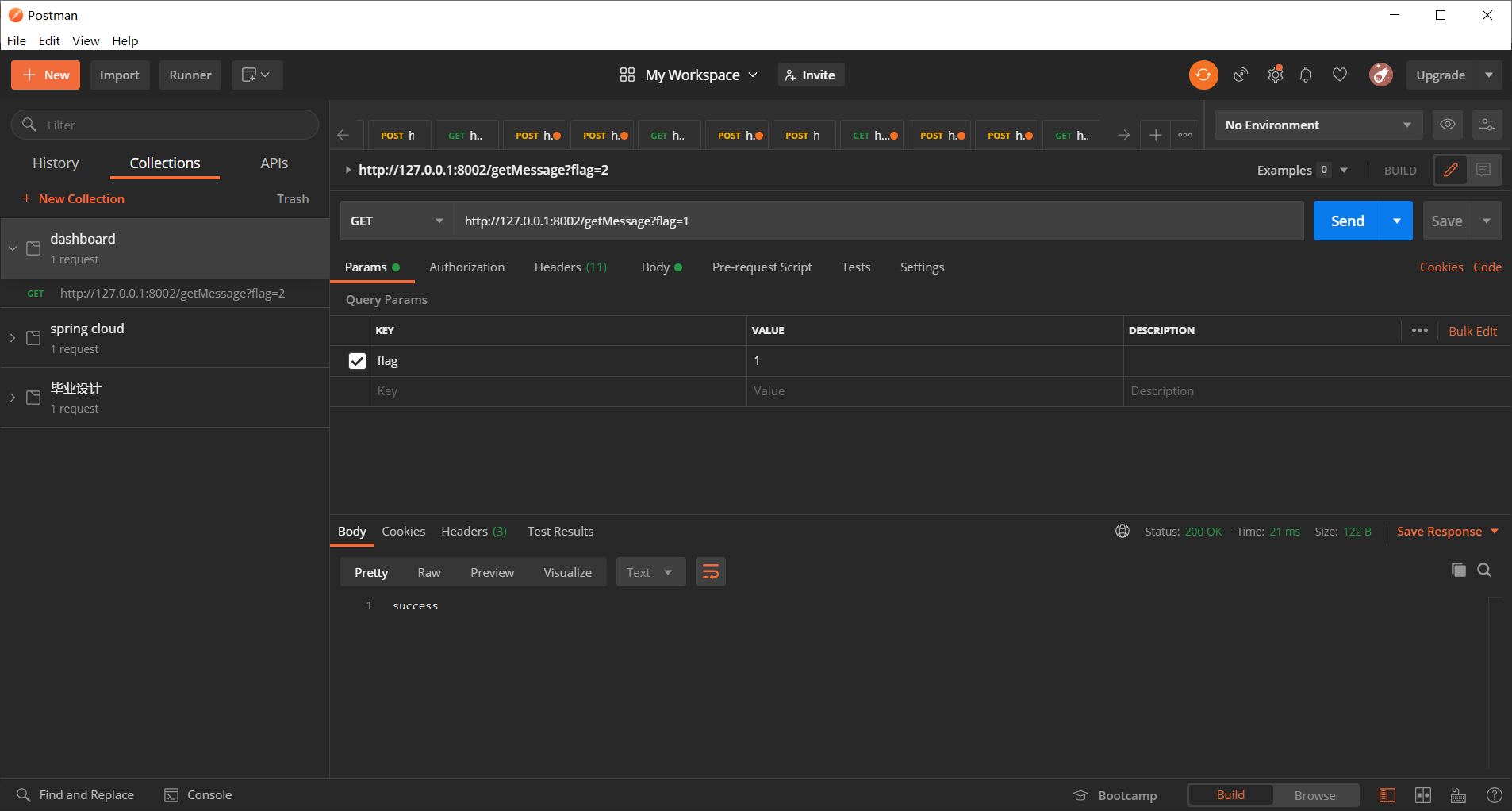Toggle response line wrap icon
This screenshot has width=1512, height=811.
pyautogui.click(x=711, y=572)
